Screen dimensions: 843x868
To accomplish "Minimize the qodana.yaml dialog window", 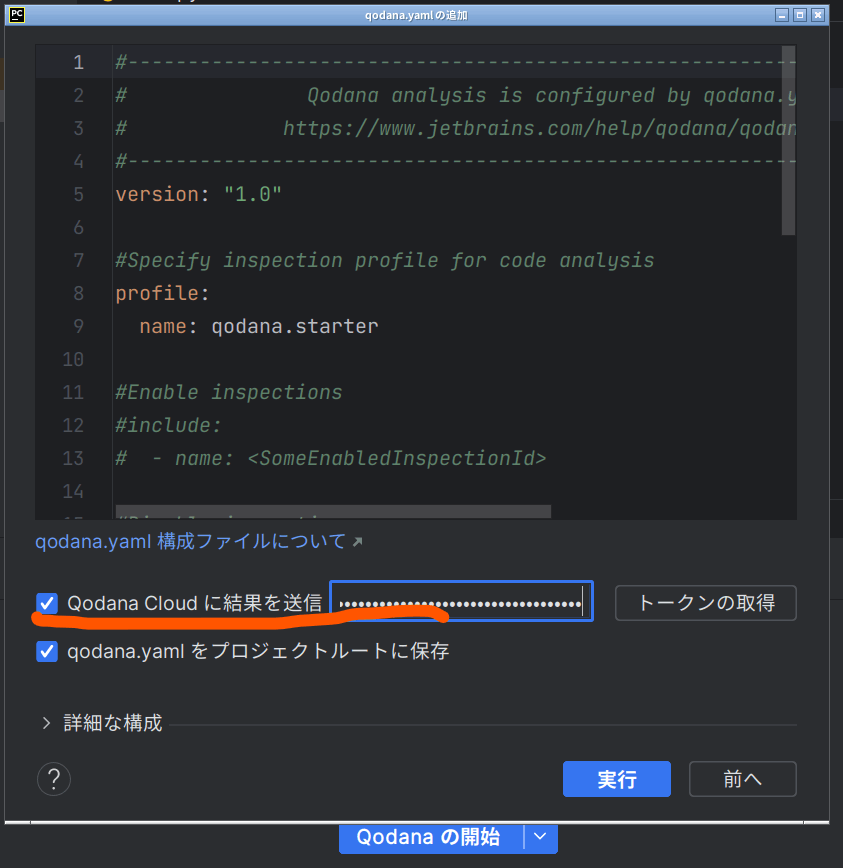I will click(782, 16).
